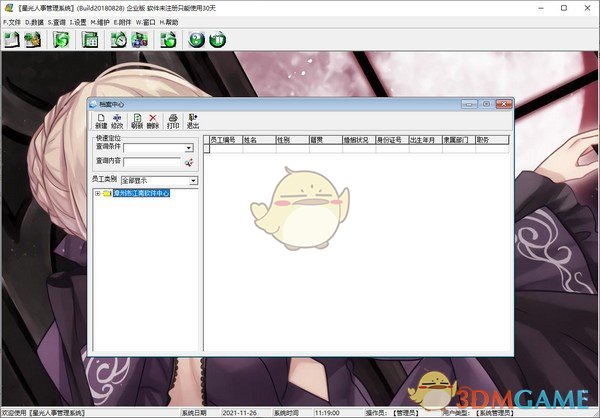Click the 职务 column header

click(492, 140)
